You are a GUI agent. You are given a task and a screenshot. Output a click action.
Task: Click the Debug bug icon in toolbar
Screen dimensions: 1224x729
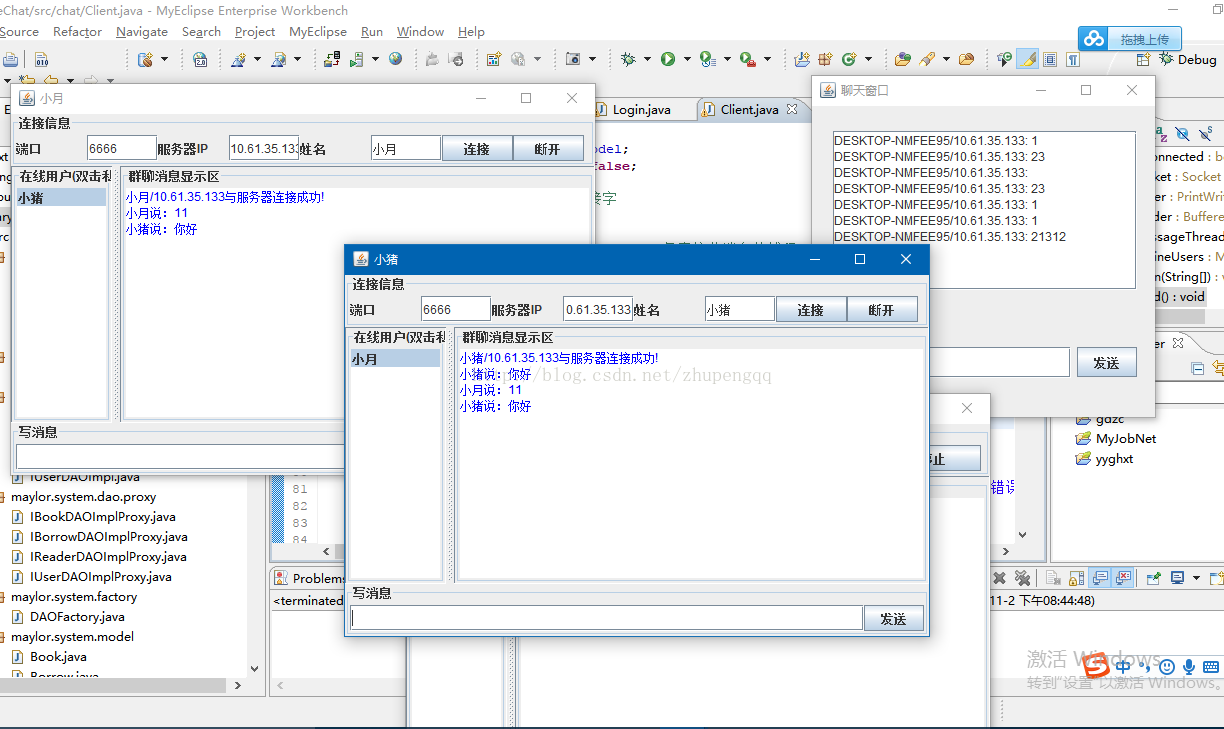coord(628,59)
